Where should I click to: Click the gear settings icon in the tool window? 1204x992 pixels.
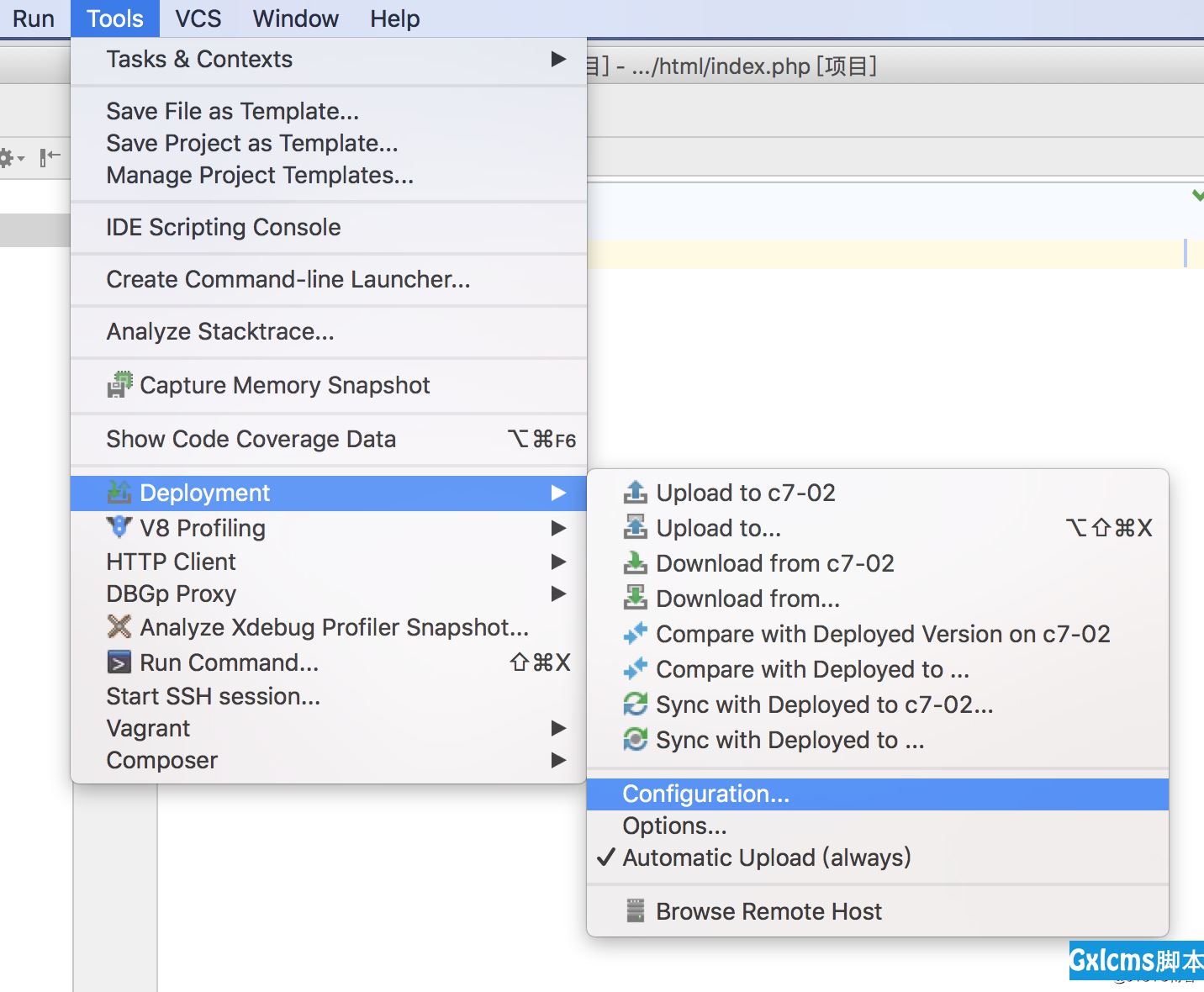tap(8, 157)
